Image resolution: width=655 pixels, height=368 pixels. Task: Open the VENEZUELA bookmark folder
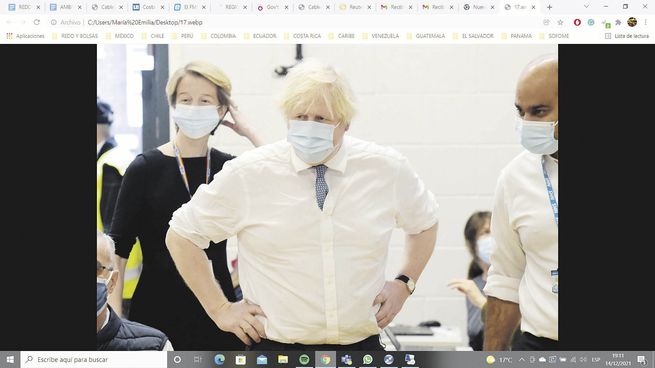click(381, 36)
